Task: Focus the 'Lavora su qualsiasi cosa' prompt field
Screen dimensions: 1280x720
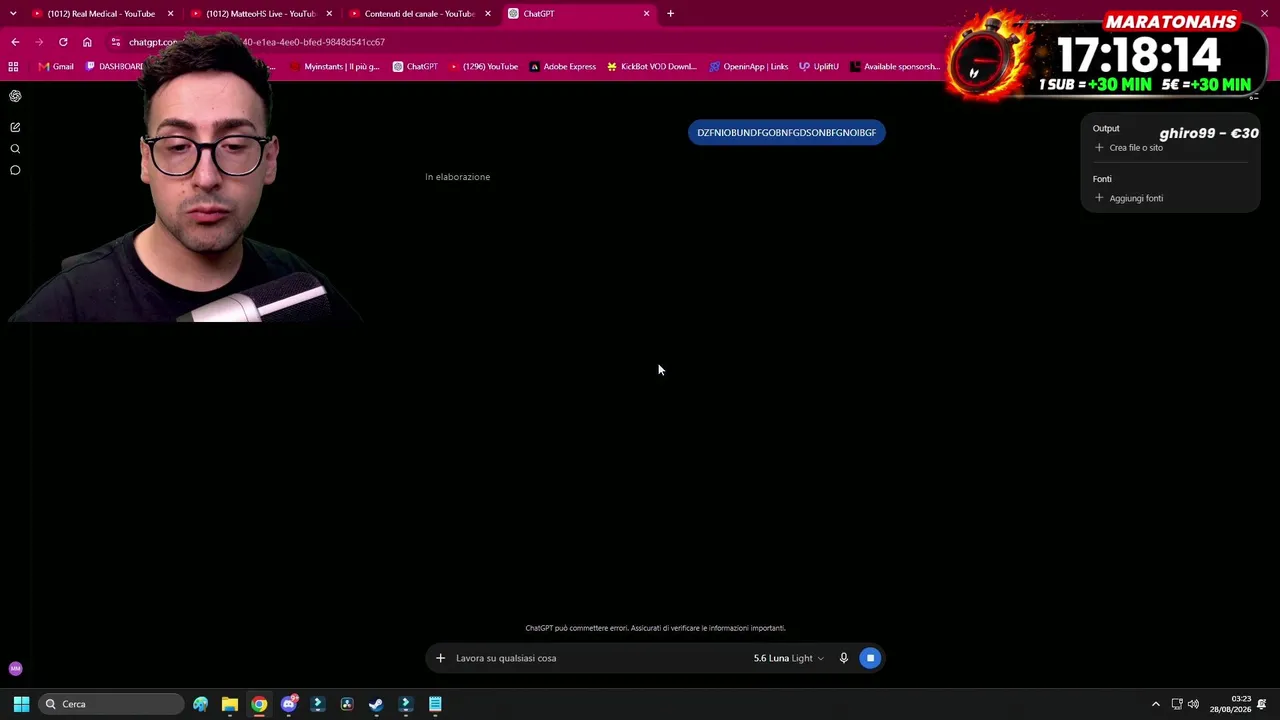Action: pos(600,658)
